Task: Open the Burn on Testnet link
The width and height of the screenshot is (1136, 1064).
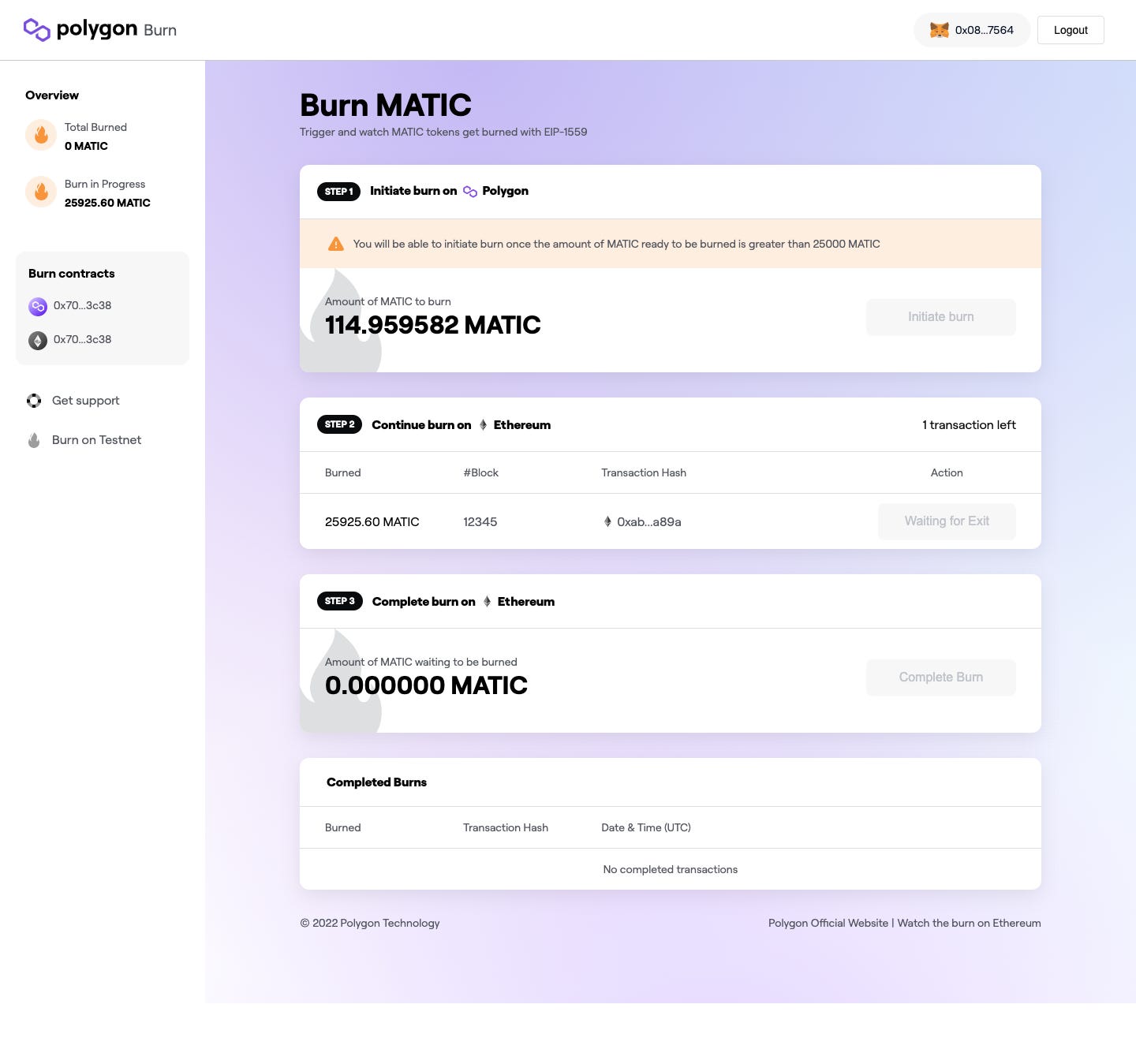Action: point(96,440)
